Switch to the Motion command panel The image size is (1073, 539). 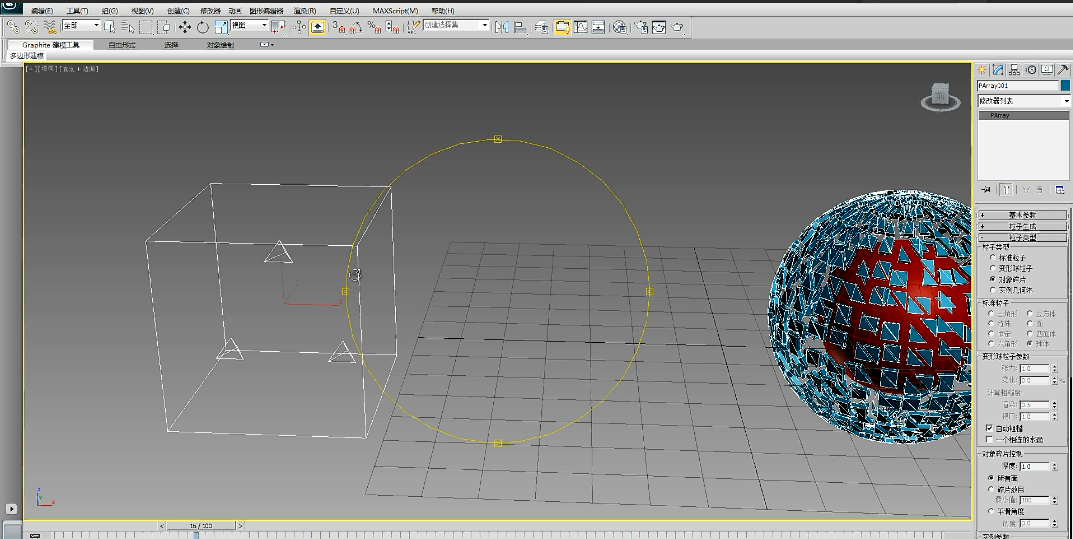click(x=1031, y=70)
